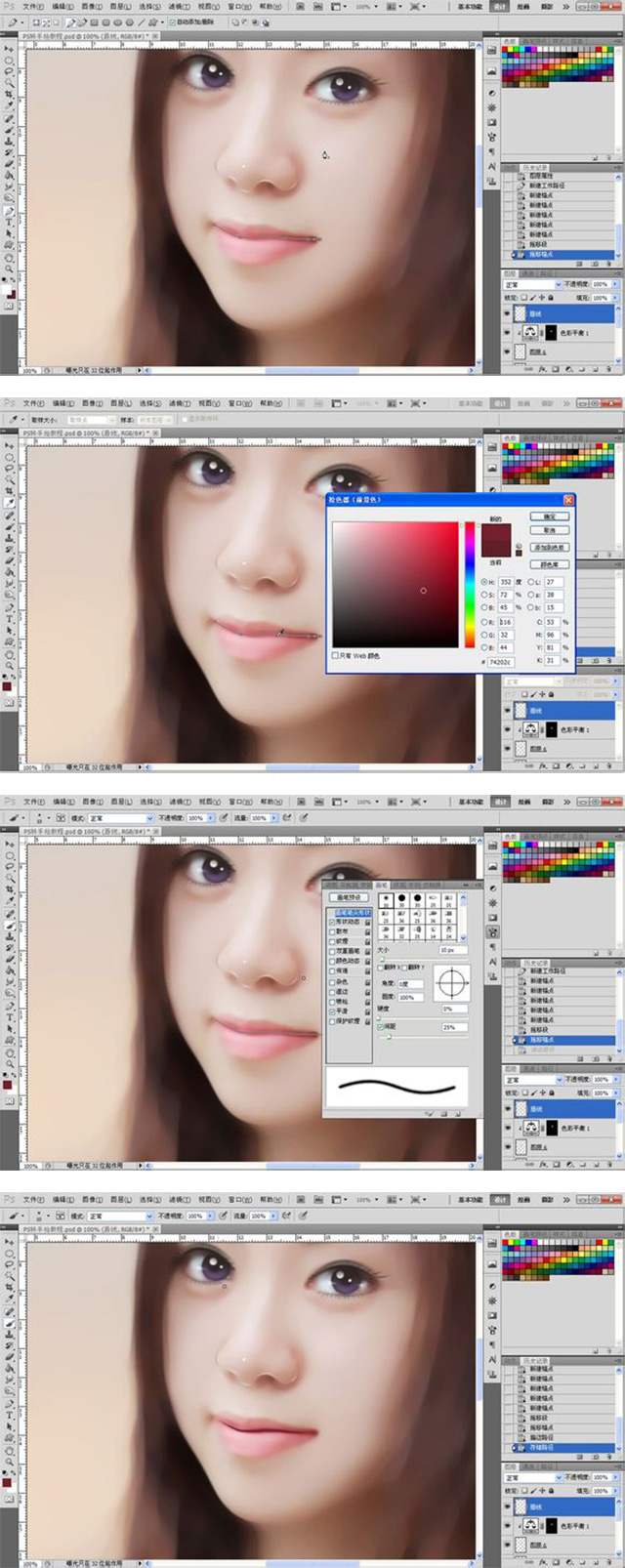625x1568 pixels.
Task: Select the S saturation radio button
Action: [483, 595]
